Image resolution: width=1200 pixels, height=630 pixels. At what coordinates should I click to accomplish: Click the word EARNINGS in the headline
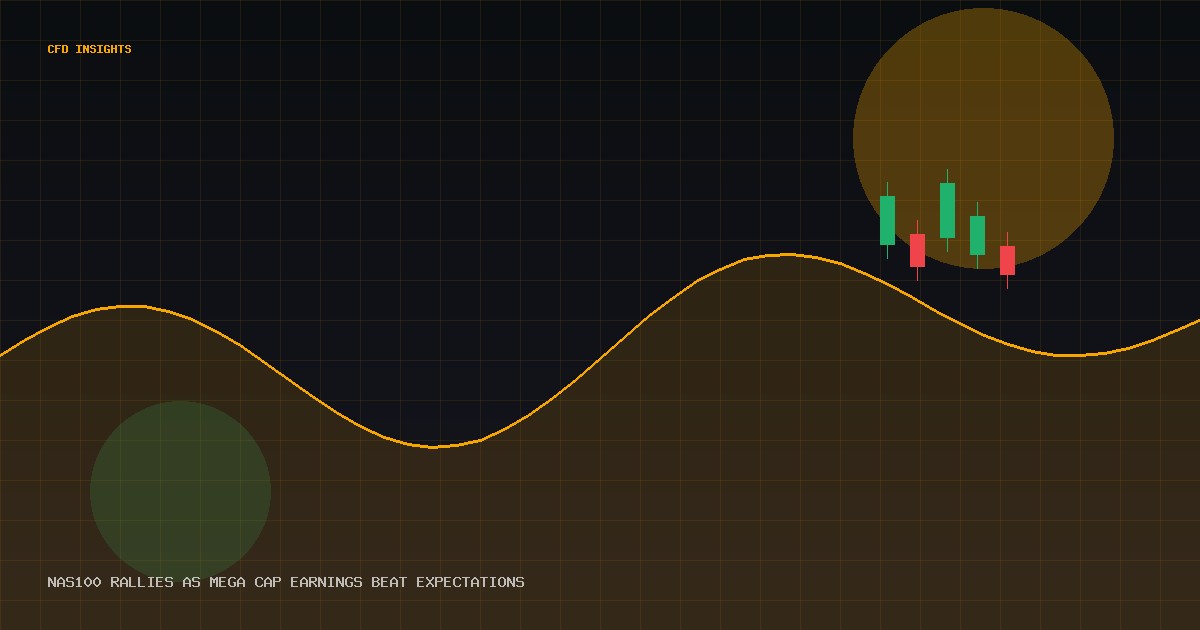326,582
